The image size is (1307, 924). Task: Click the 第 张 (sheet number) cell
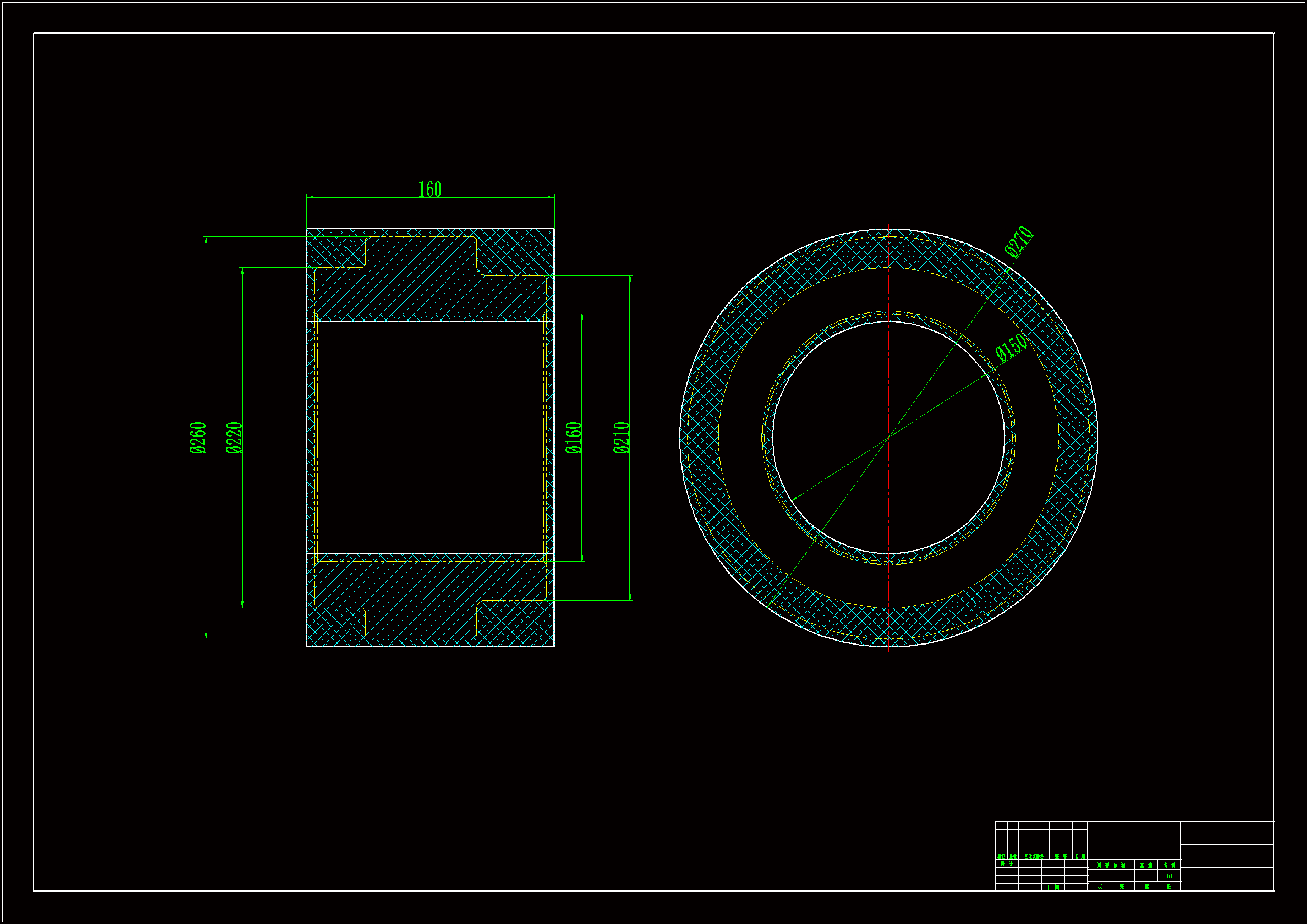[x=1158, y=887]
